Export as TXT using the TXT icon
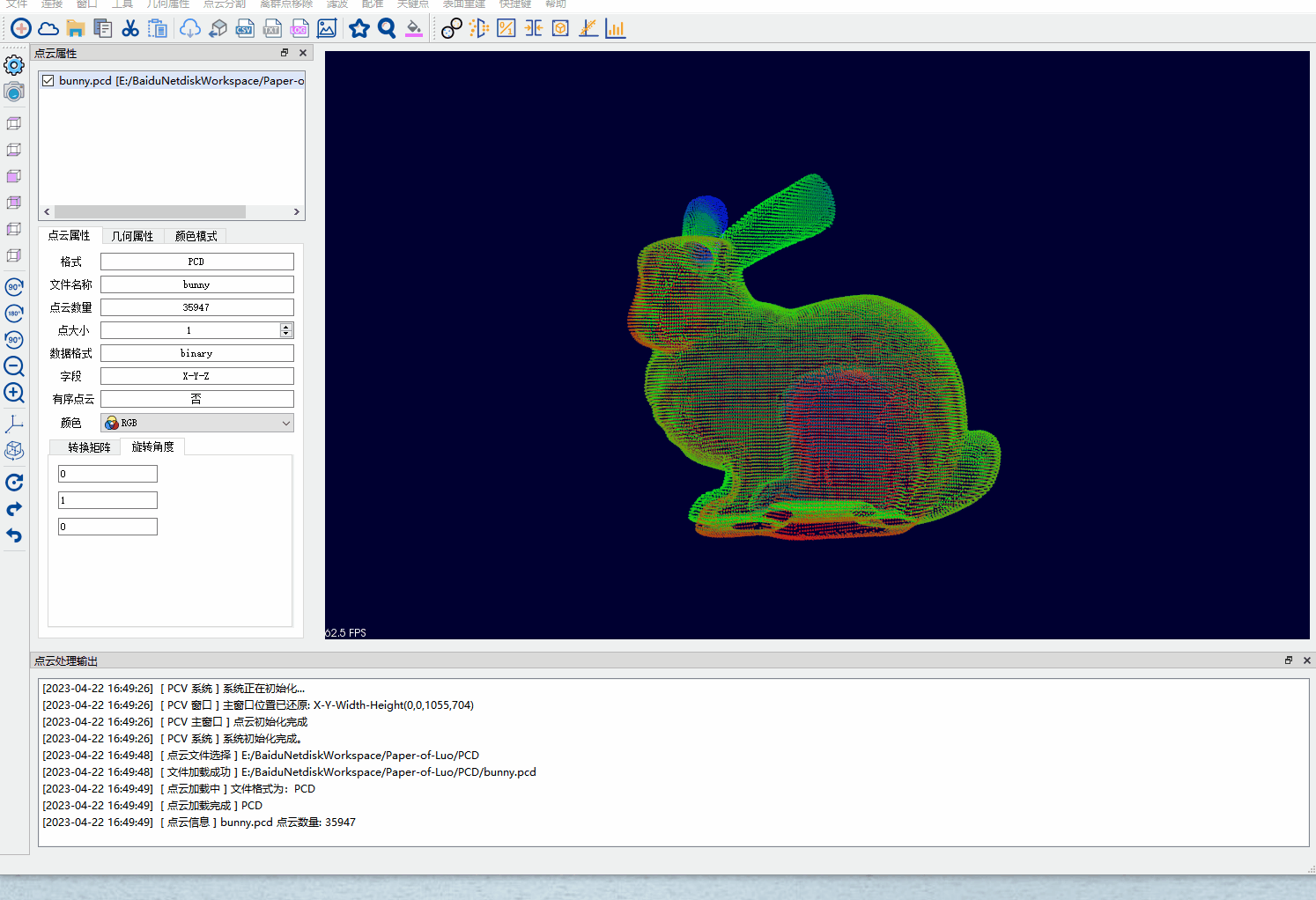 tap(272, 29)
